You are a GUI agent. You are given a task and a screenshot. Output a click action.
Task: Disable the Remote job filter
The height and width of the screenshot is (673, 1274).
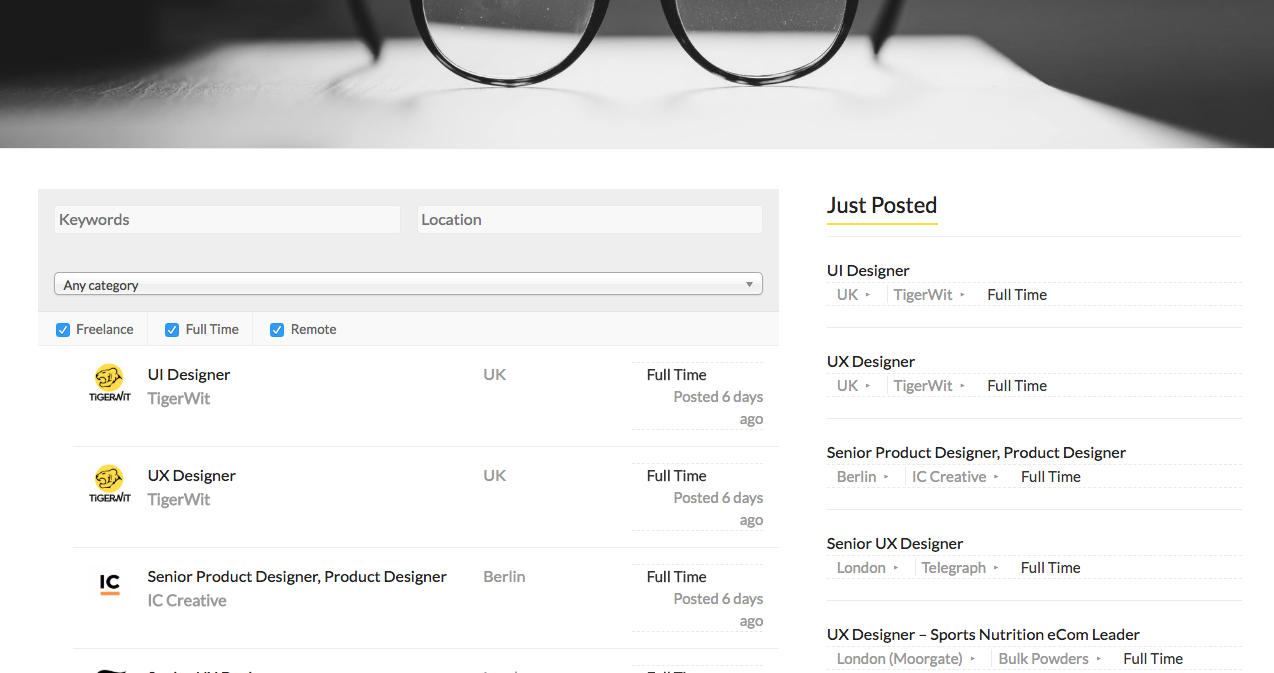pos(277,330)
